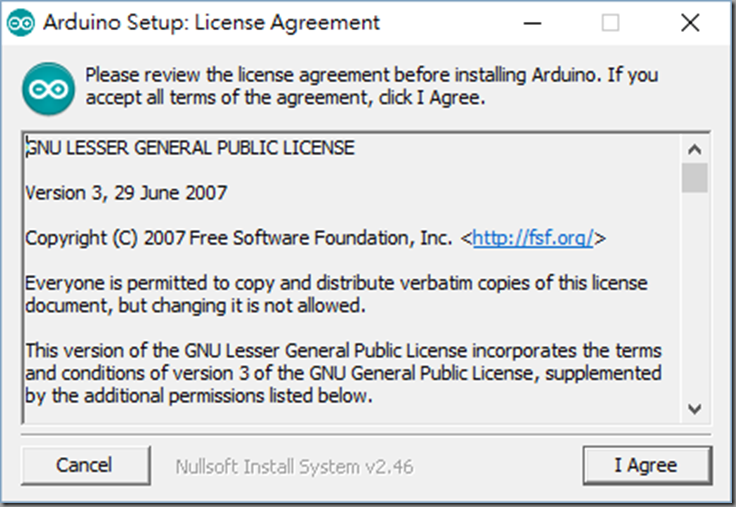Click the large Arduino infinity logo
This screenshot has width=736, height=507.
[48, 89]
